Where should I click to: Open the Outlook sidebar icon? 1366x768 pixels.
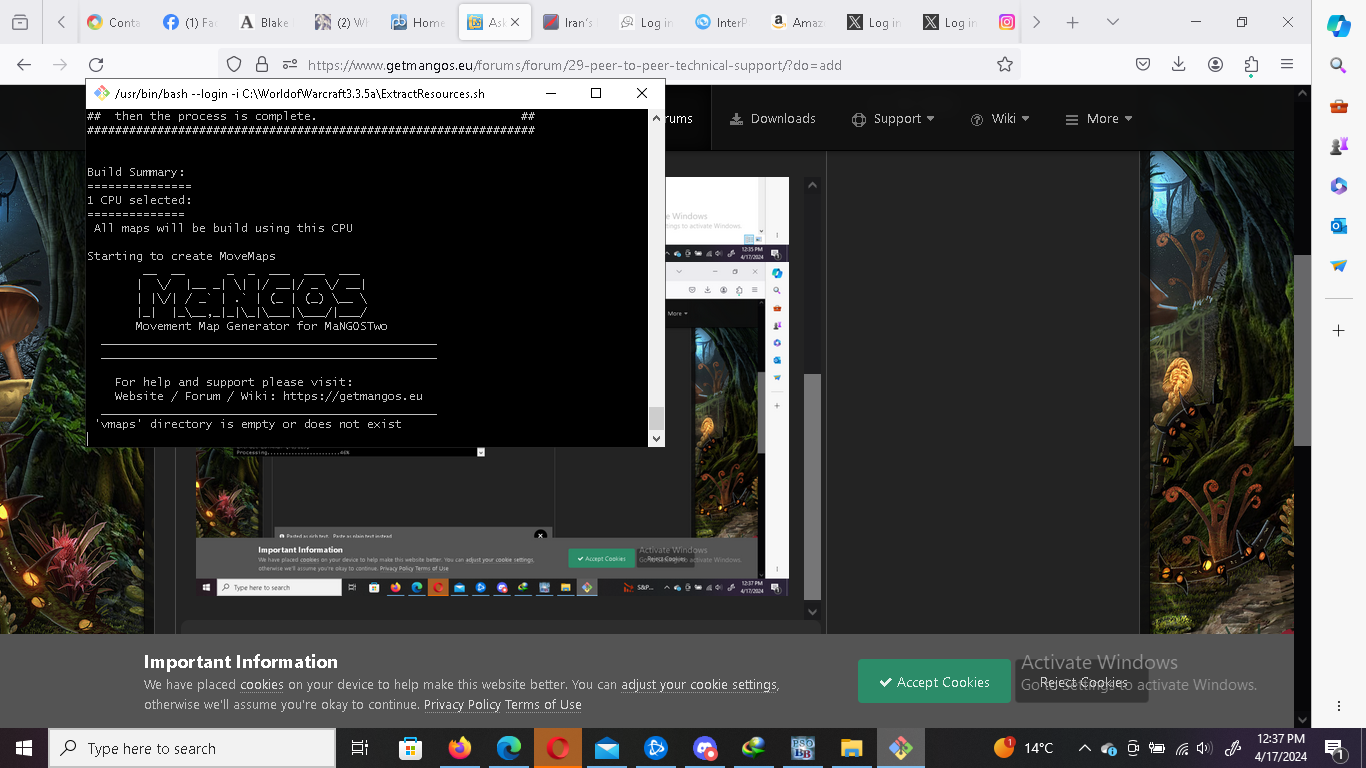[1338, 226]
